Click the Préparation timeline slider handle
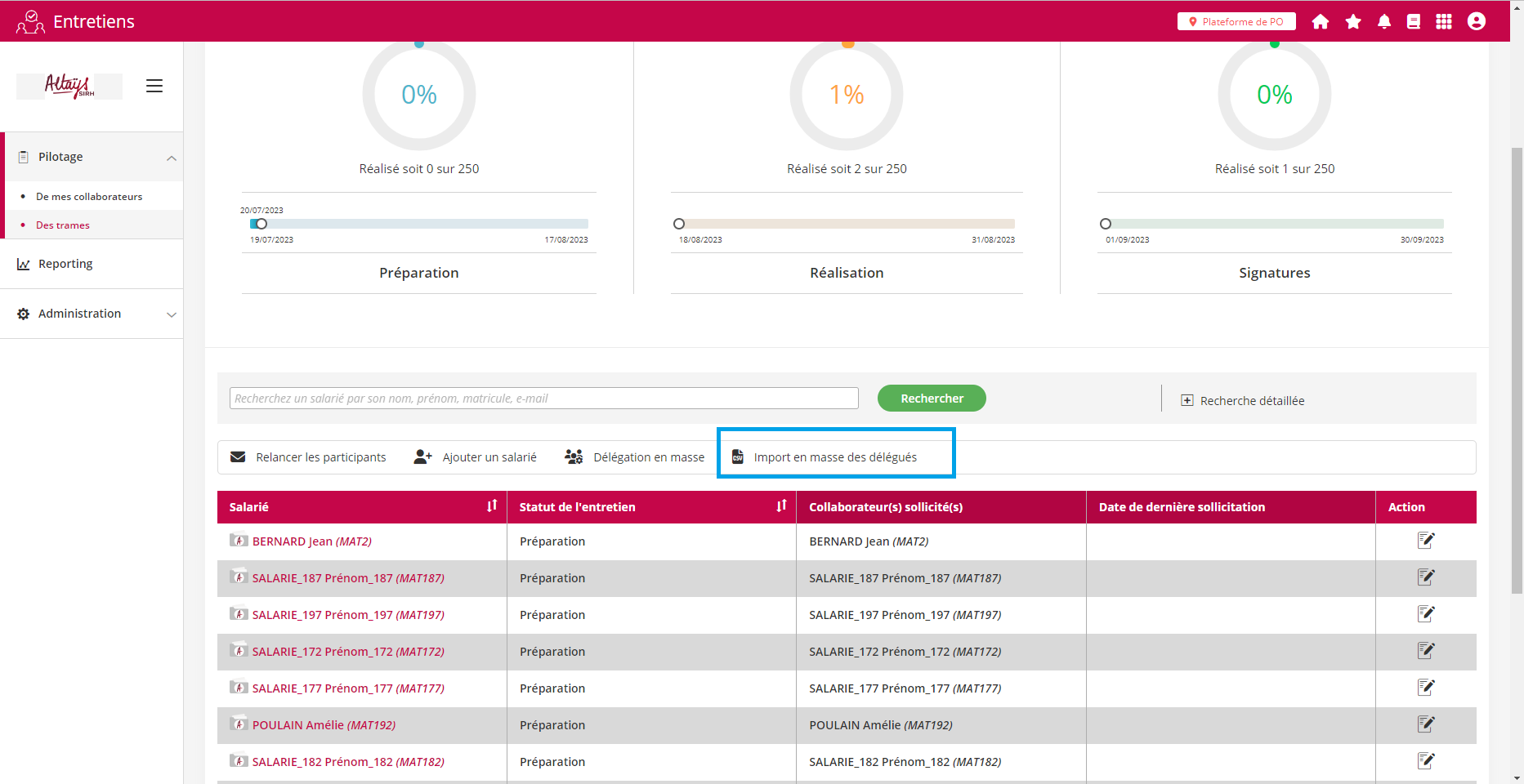The image size is (1524, 784). [x=261, y=224]
